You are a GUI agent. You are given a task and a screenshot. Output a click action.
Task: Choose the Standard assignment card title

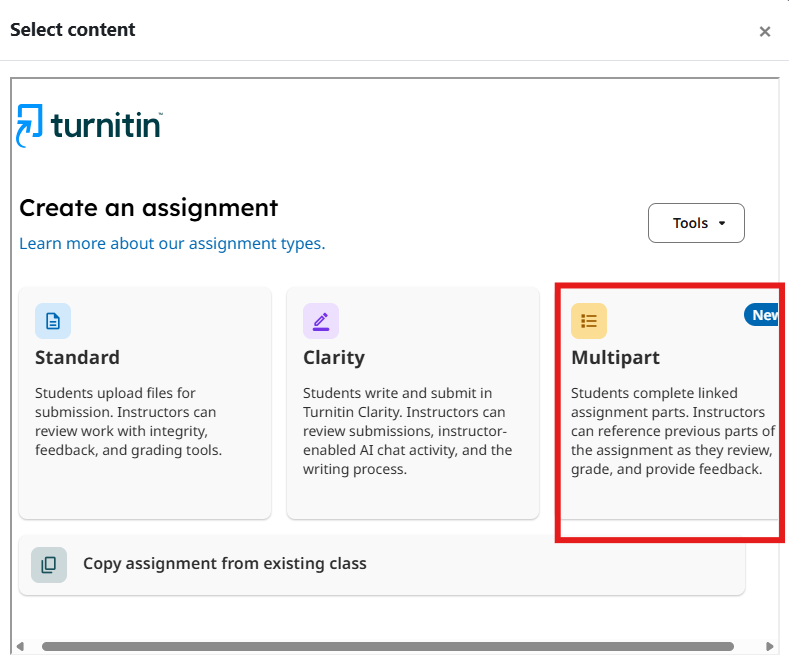point(77,357)
